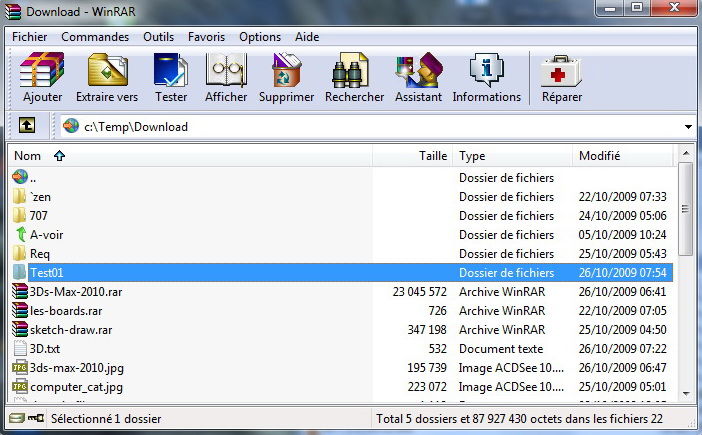Select the 707 folder name
The width and height of the screenshot is (702, 435).
pyautogui.click(x=38, y=216)
